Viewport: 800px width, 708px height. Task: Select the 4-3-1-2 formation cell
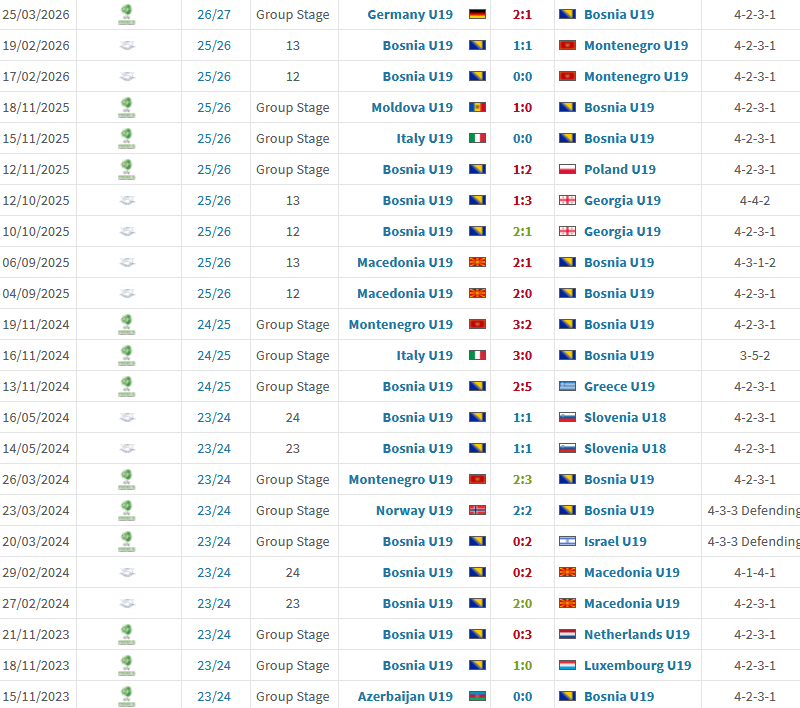[755, 263]
